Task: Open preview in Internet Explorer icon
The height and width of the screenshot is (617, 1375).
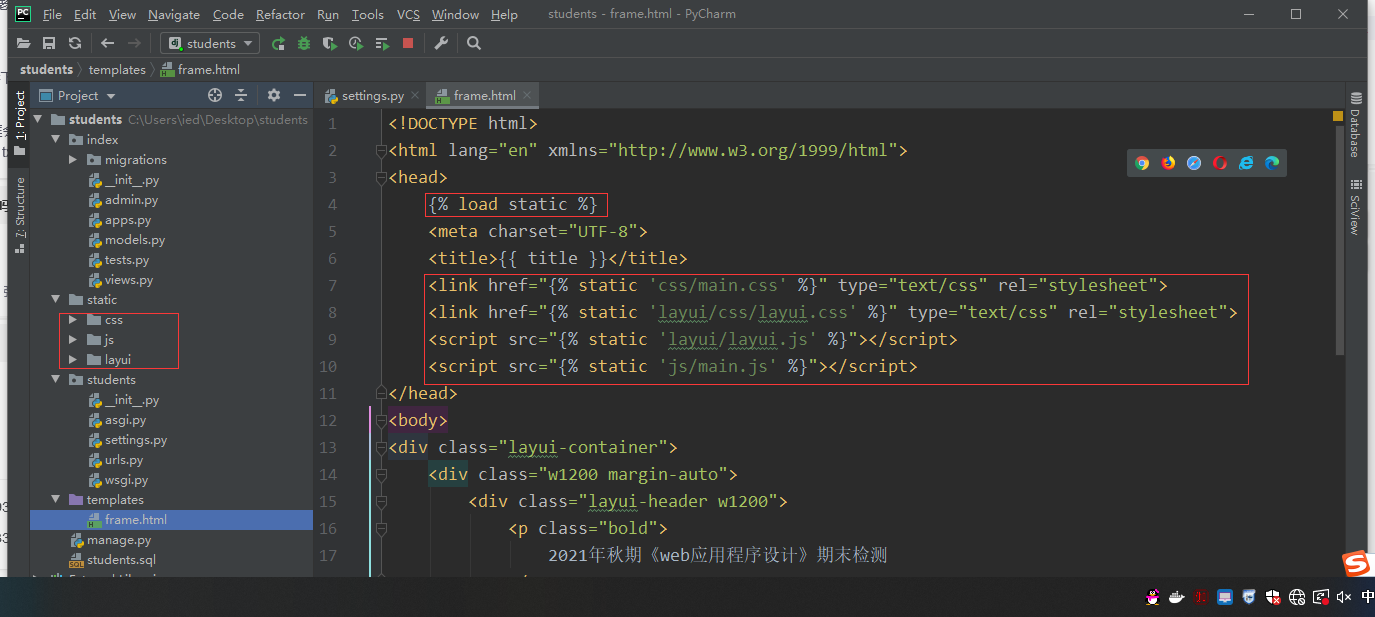Action: point(1246,163)
